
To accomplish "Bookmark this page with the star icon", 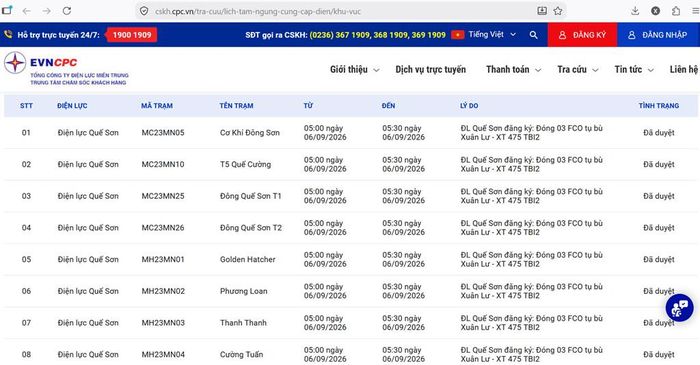I will 558,11.
